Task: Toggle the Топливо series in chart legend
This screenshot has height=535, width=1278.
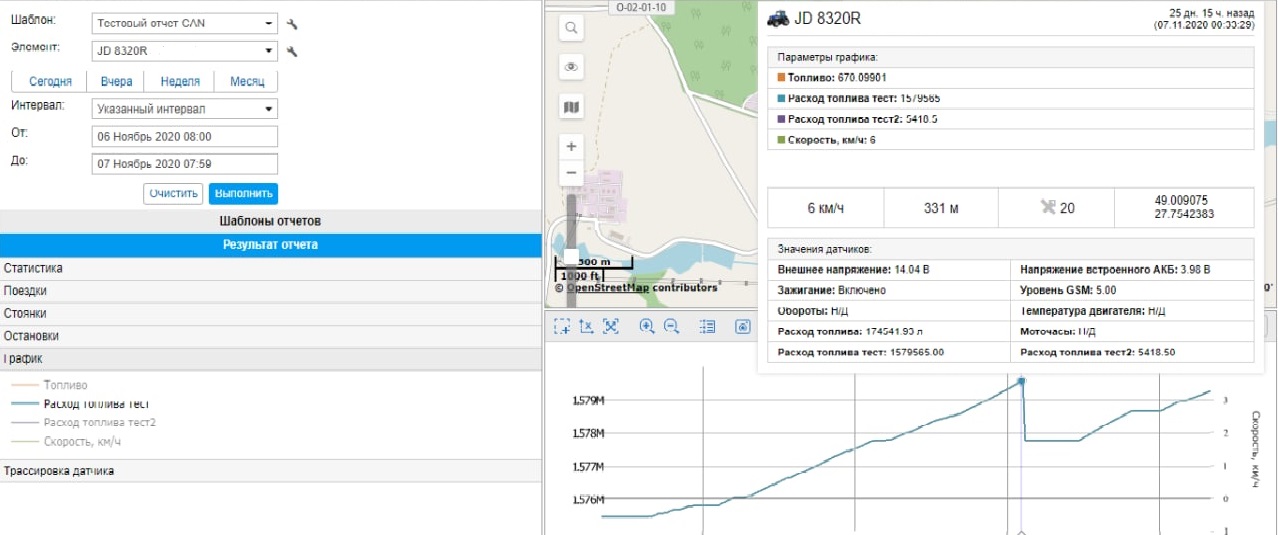Action: 66,385
